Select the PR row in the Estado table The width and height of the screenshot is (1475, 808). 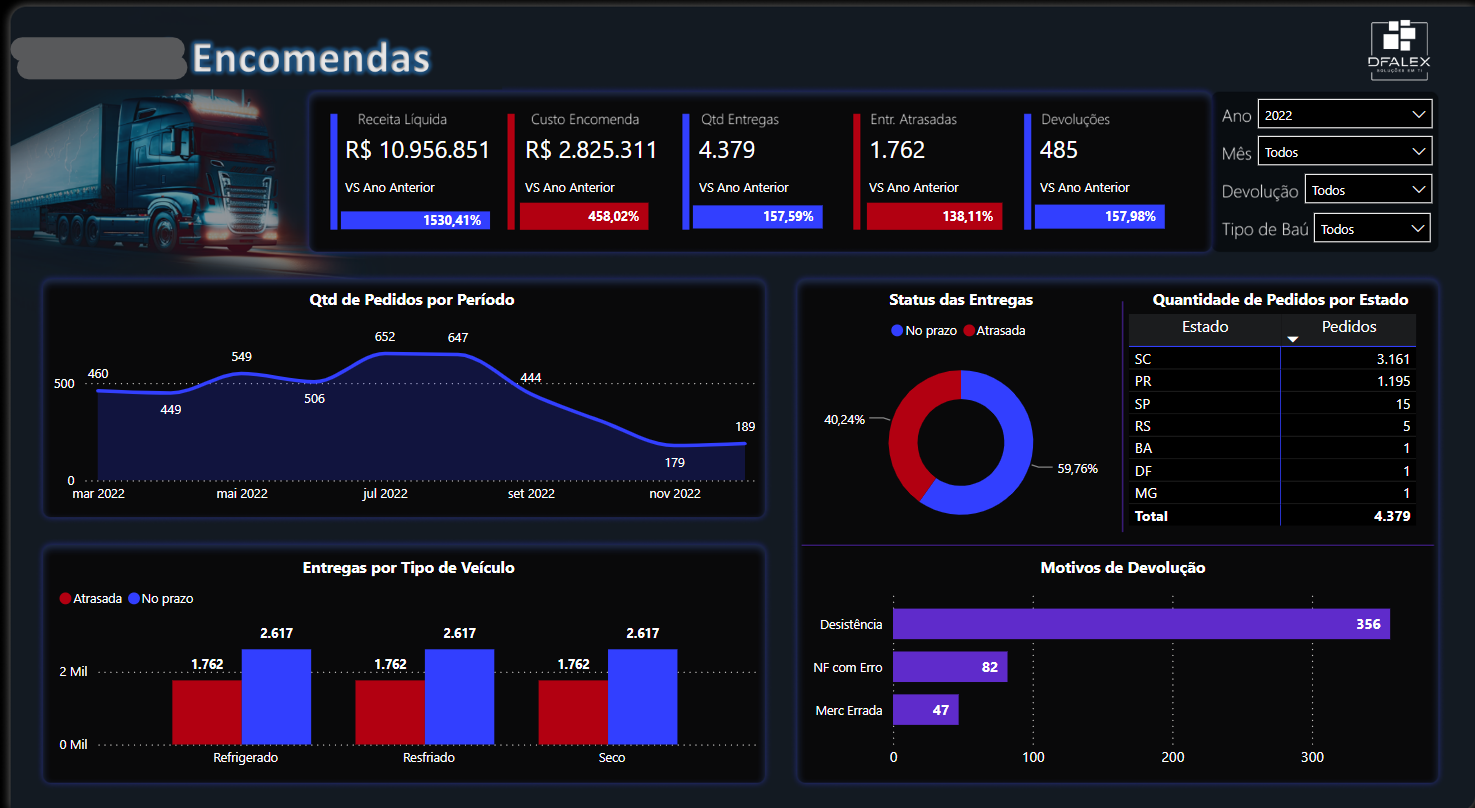point(1272,381)
